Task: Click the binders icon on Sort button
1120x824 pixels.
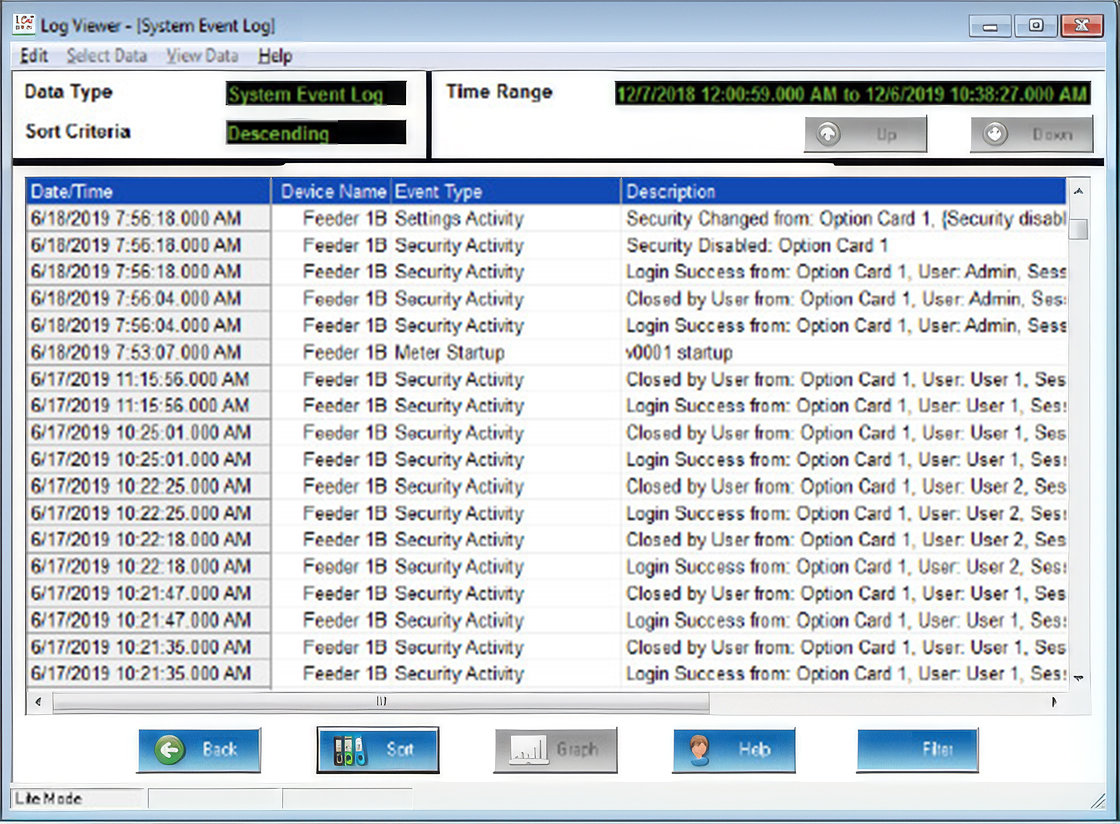Action: pos(350,750)
